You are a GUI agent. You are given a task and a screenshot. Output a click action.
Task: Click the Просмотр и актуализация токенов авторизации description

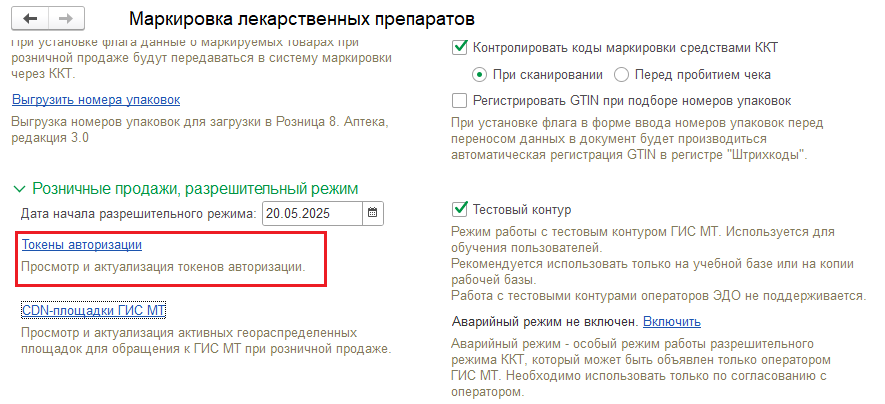[163, 266]
